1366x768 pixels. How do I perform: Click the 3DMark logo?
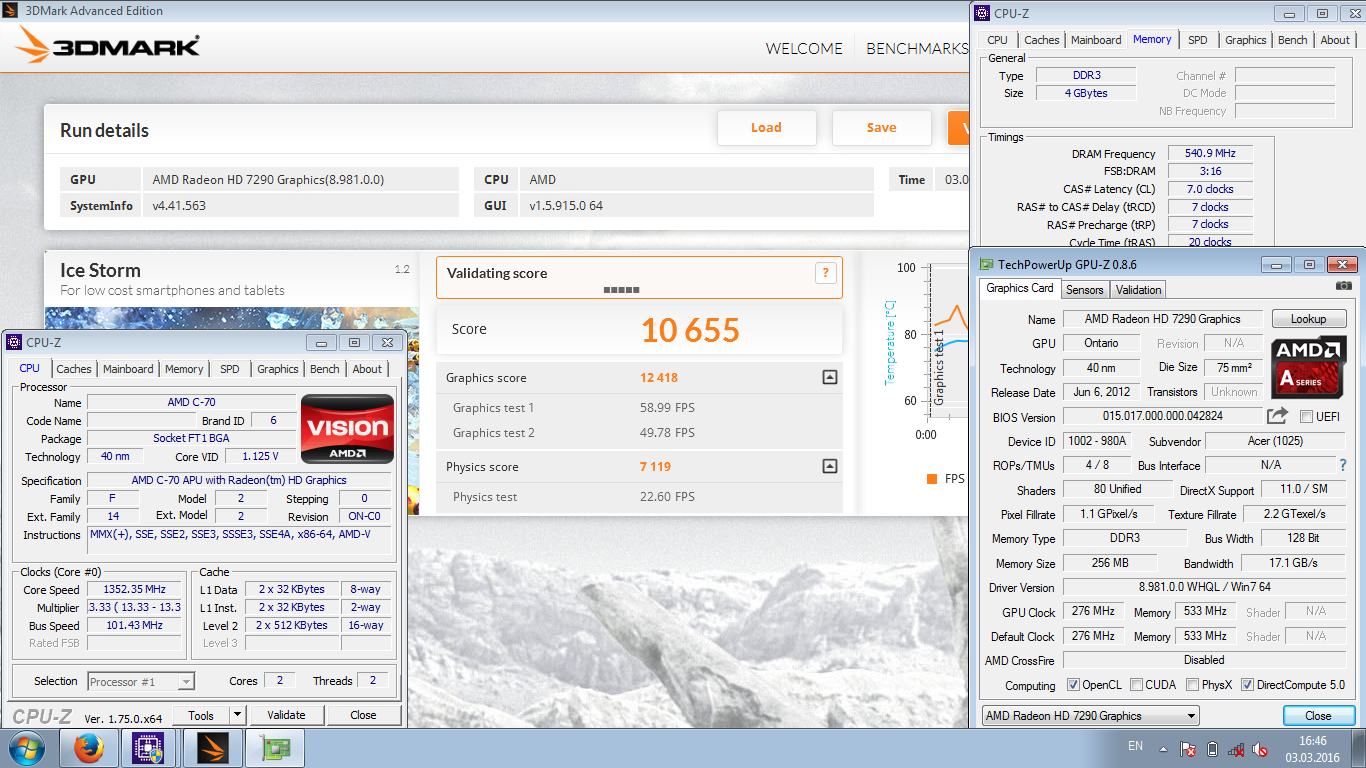point(108,45)
